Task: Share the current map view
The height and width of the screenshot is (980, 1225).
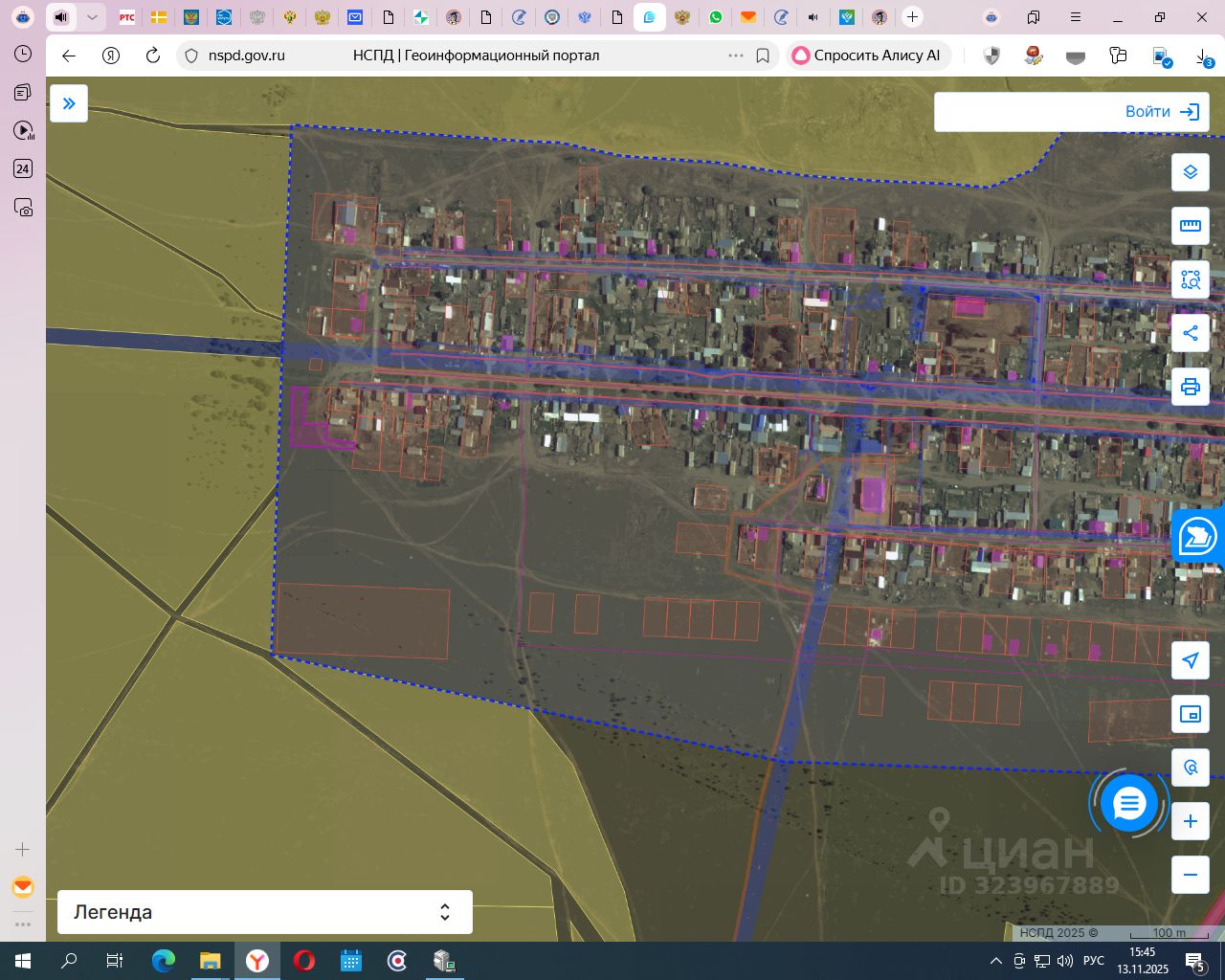Action: coord(1190,333)
